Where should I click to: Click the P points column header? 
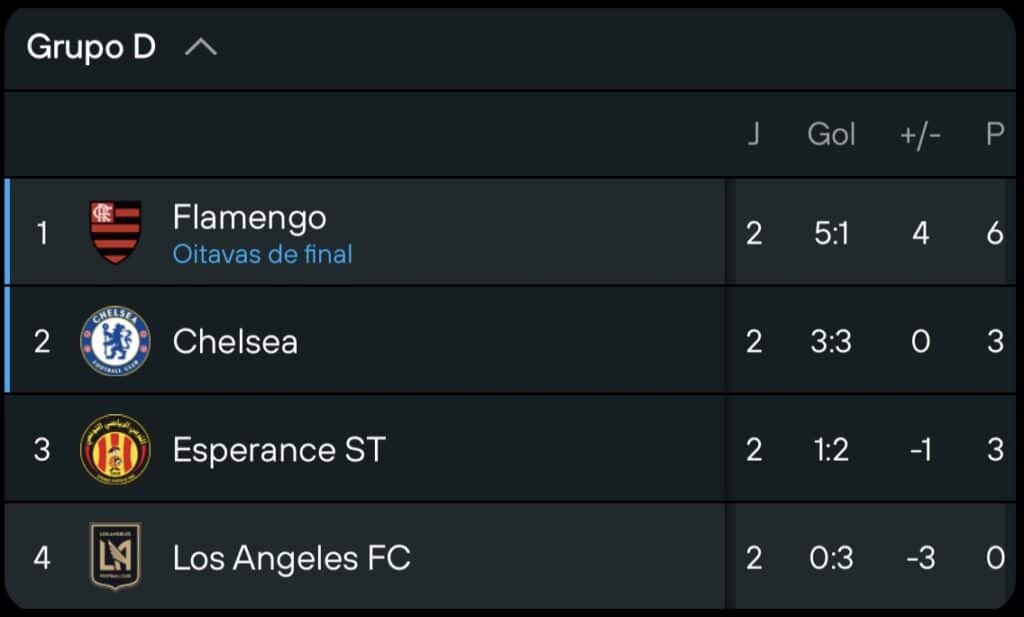994,134
